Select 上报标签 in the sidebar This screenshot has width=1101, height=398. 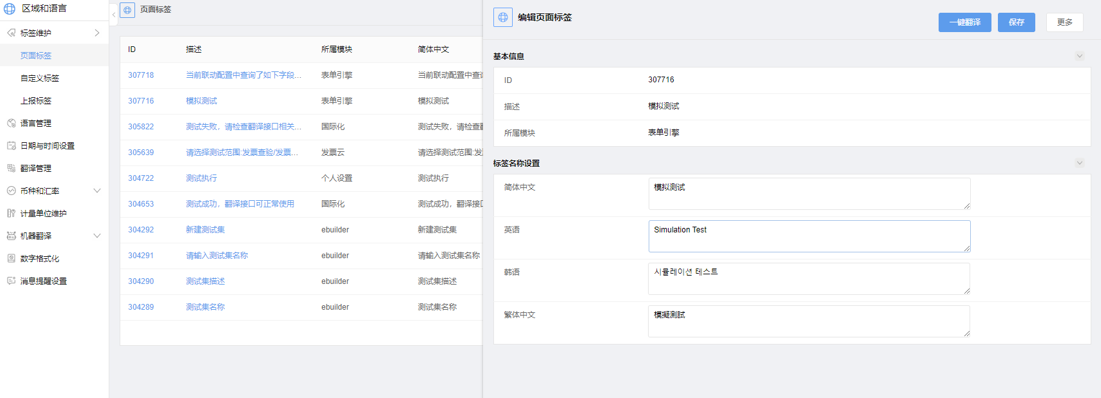coord(36,100)
